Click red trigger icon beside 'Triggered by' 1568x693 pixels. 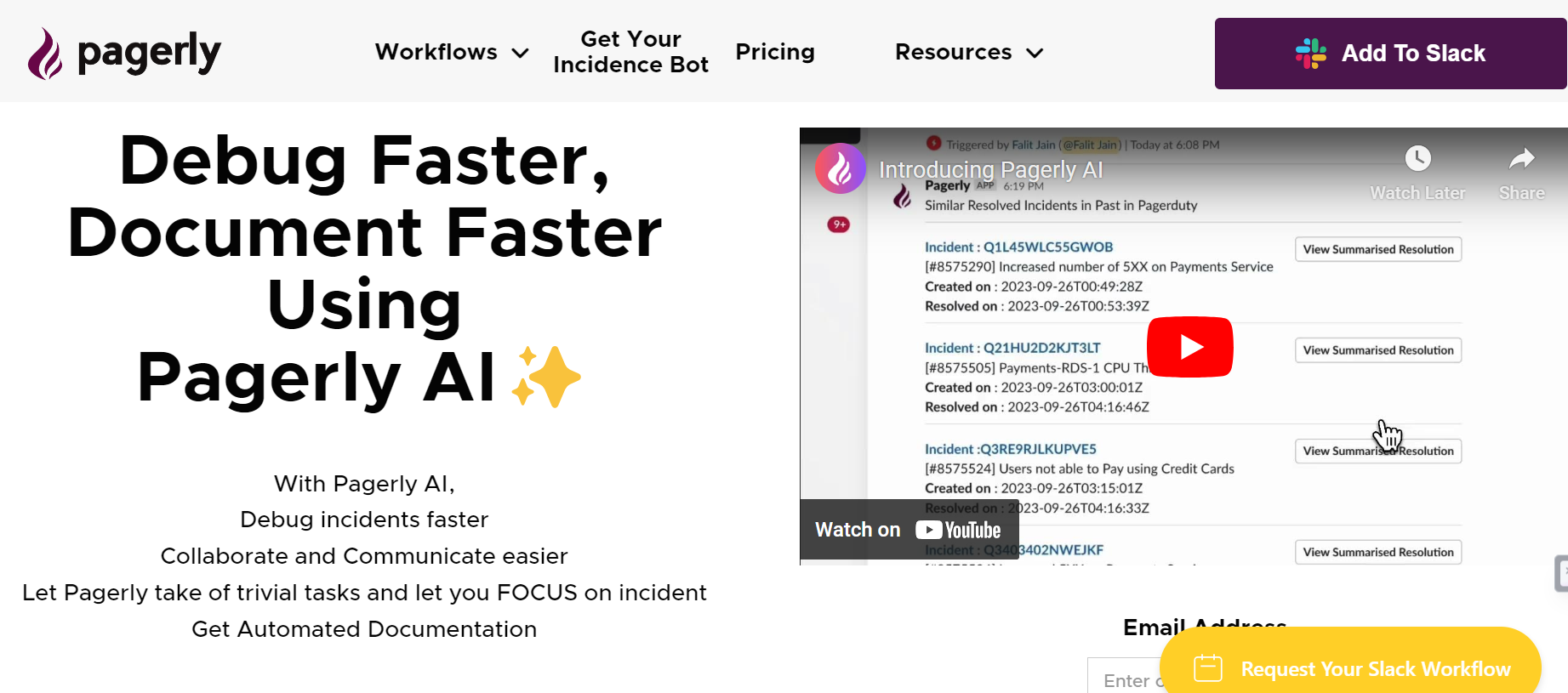coord(933,143)
